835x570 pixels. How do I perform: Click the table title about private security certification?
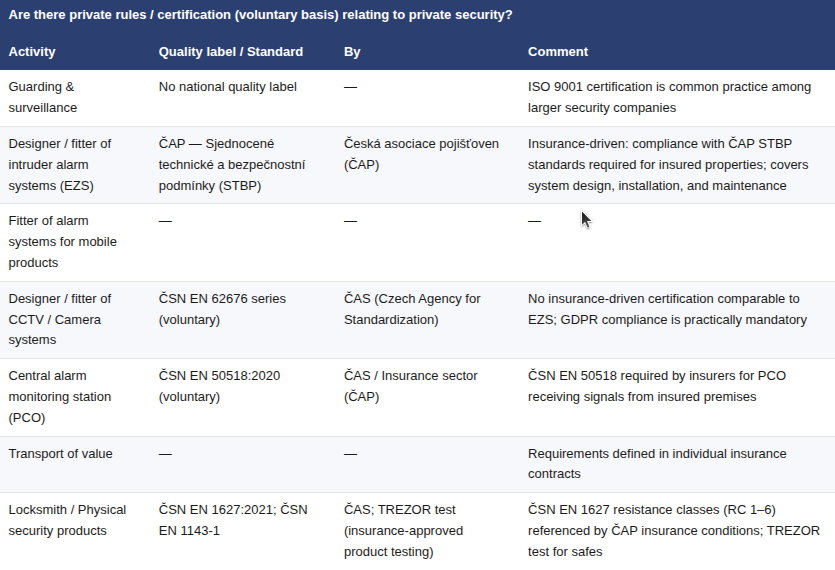coord(261,16)
